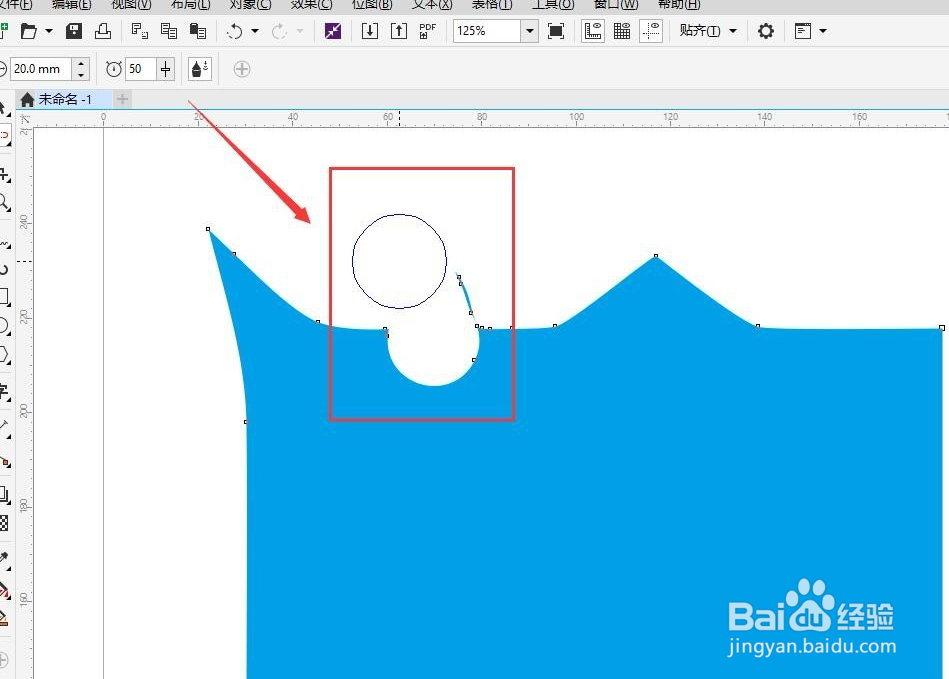Open the 贴齐(T) snap-to dropdown
This screenshot has height=679, width=949.
point(708,31)
